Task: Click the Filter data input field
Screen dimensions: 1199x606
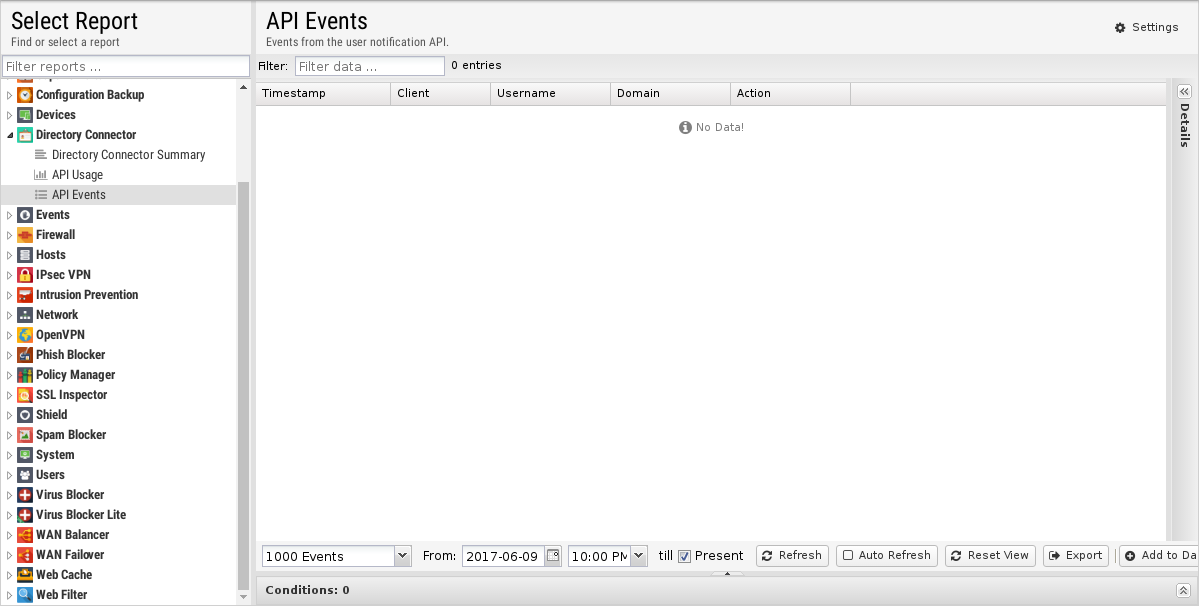Action: (370, 66)
